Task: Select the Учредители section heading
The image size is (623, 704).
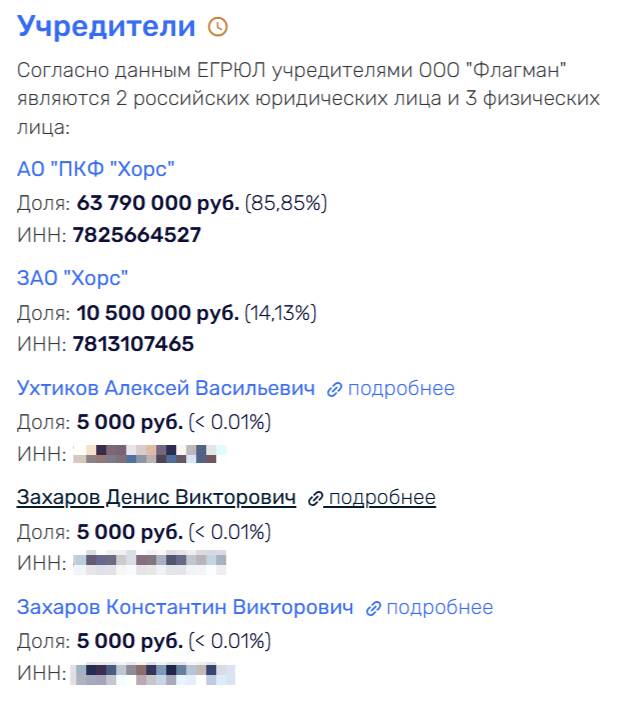Action: pyautogui.click(x=106, y=26)
